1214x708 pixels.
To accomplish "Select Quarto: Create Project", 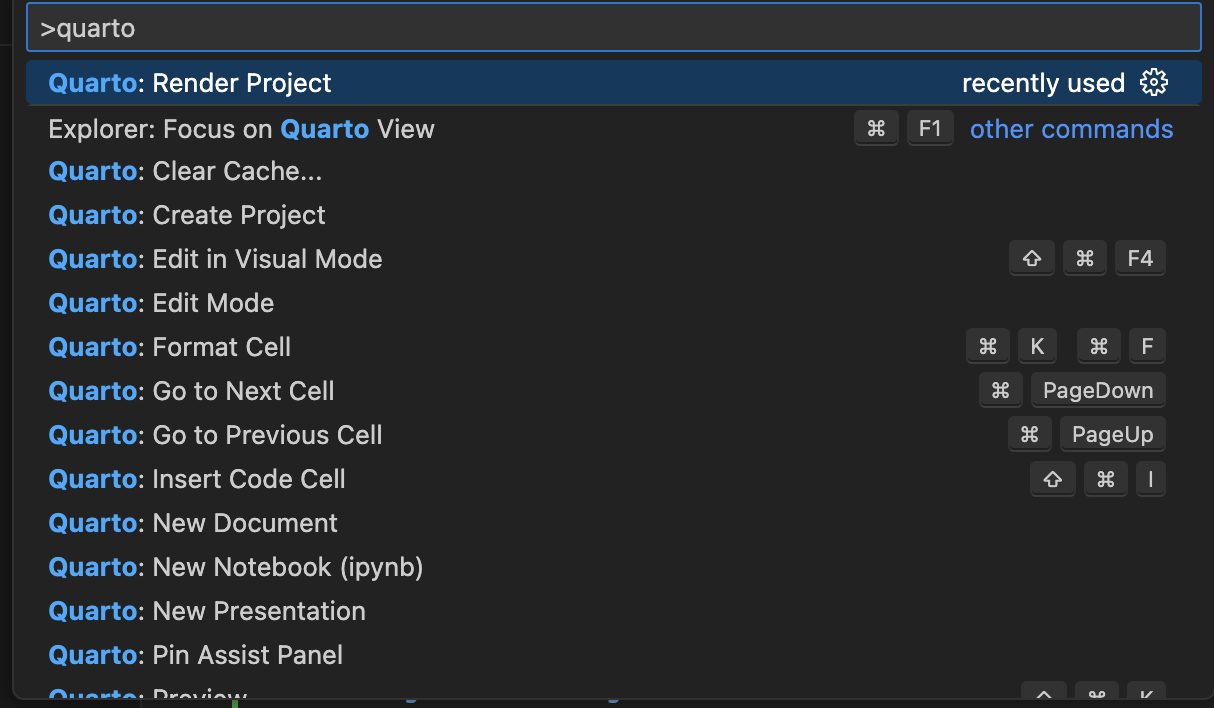I will 613,216.
